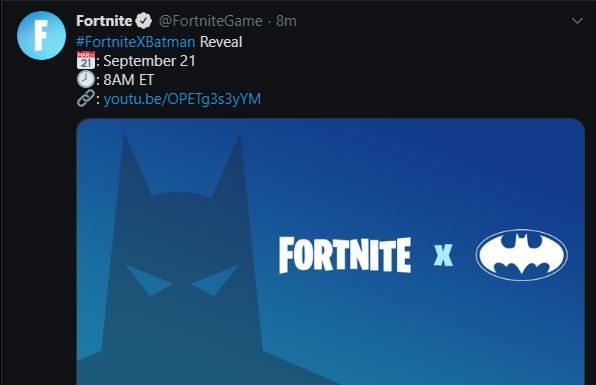Click Batman's left eye in silhouette
This screenshot has width=596, height=385.
[149, 280]
